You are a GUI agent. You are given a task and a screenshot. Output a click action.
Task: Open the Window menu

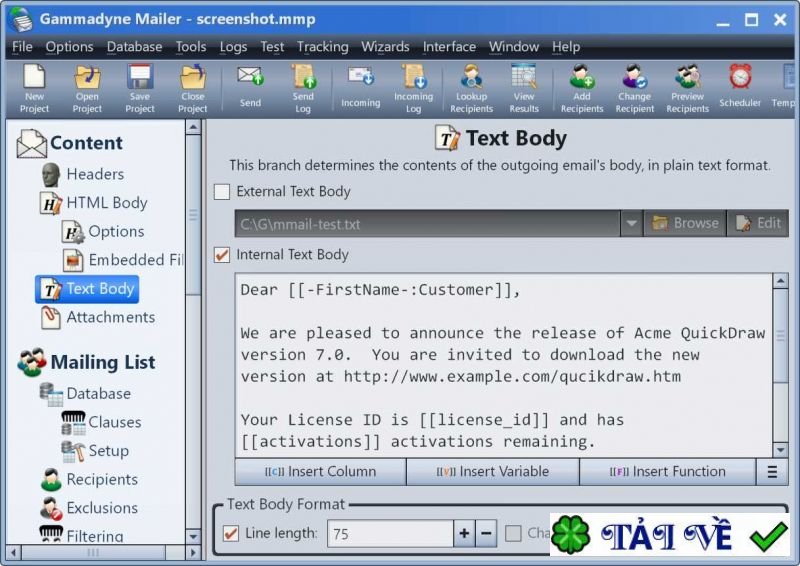[514, 47]
